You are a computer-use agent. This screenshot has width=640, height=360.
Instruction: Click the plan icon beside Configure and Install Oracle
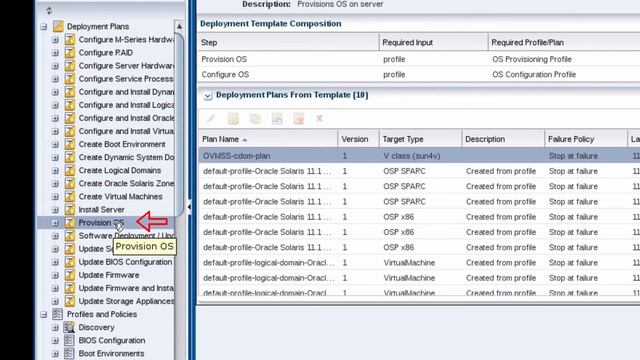click(70, 118)
